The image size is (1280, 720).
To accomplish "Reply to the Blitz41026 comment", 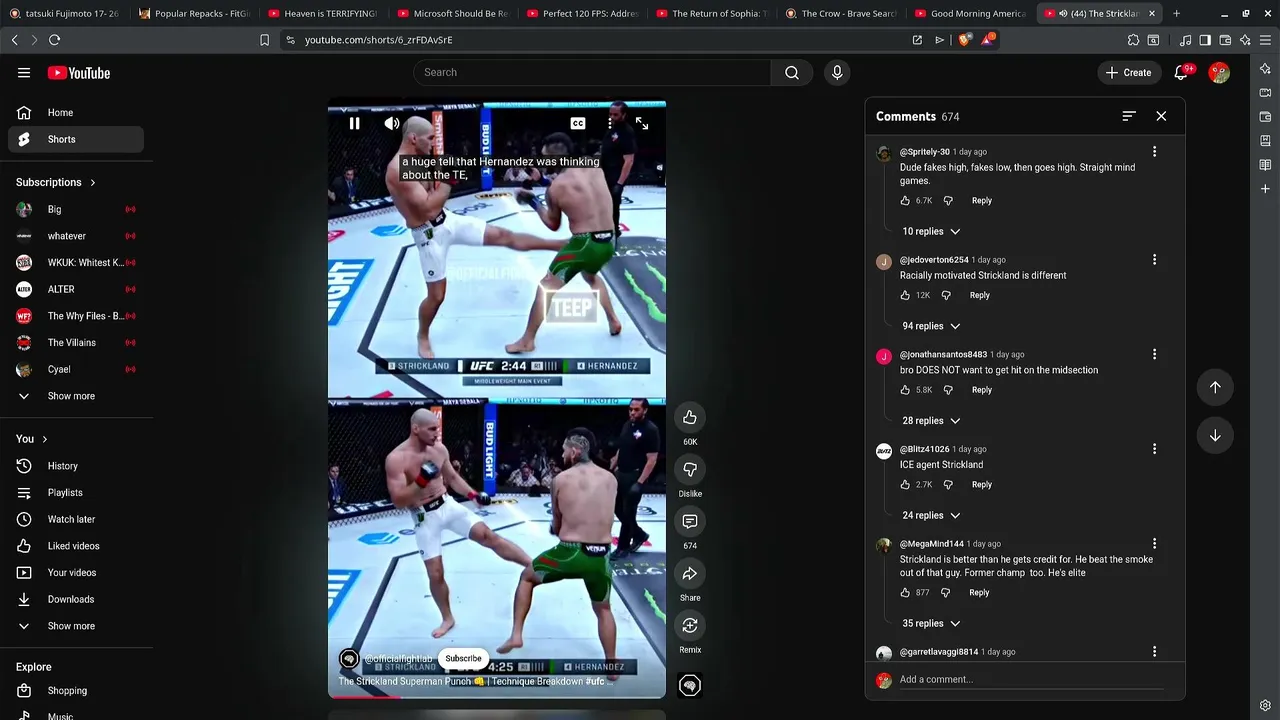I will (x=982, y=485).
